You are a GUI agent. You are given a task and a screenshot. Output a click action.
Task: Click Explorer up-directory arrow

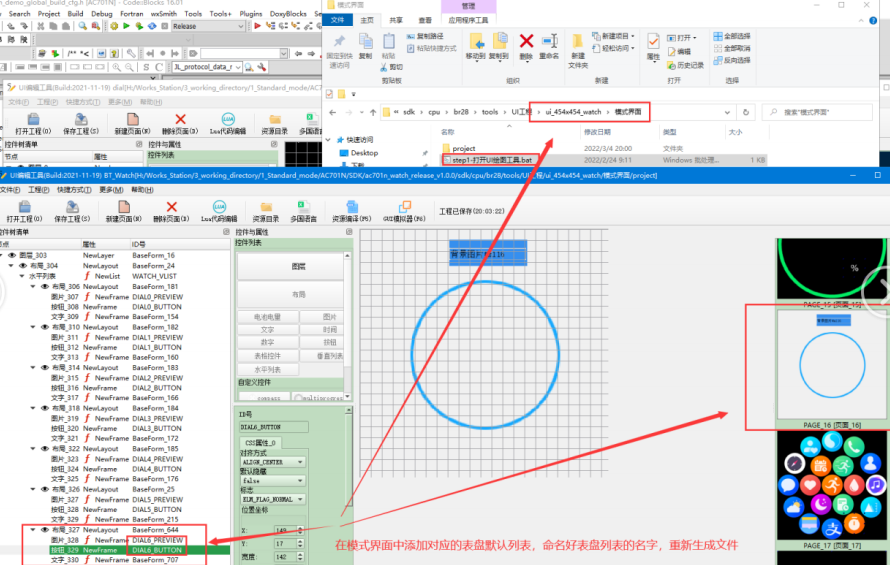(x=373, y=112)
